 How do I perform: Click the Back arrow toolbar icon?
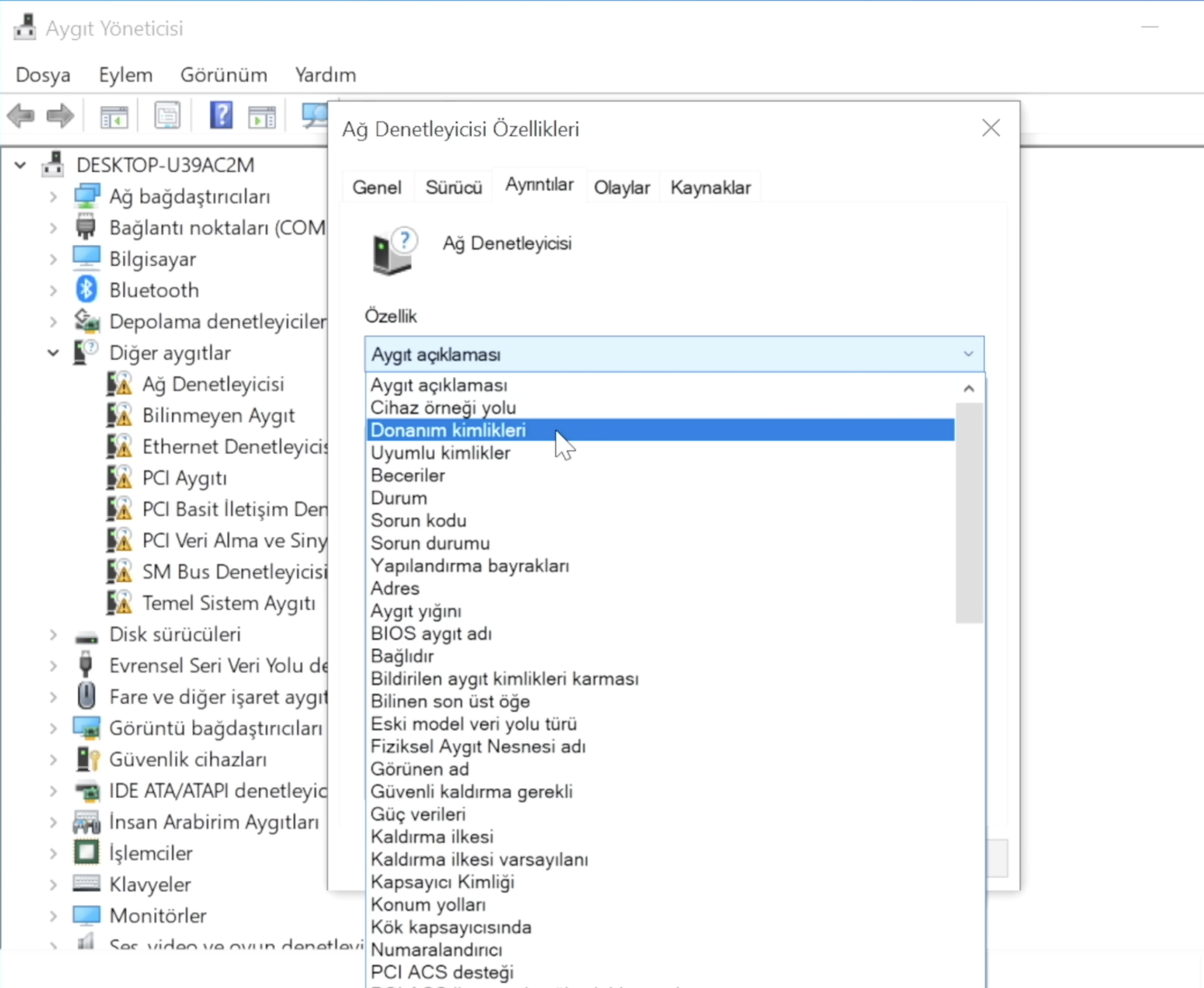pyautogui.click(x=21, y=115)
